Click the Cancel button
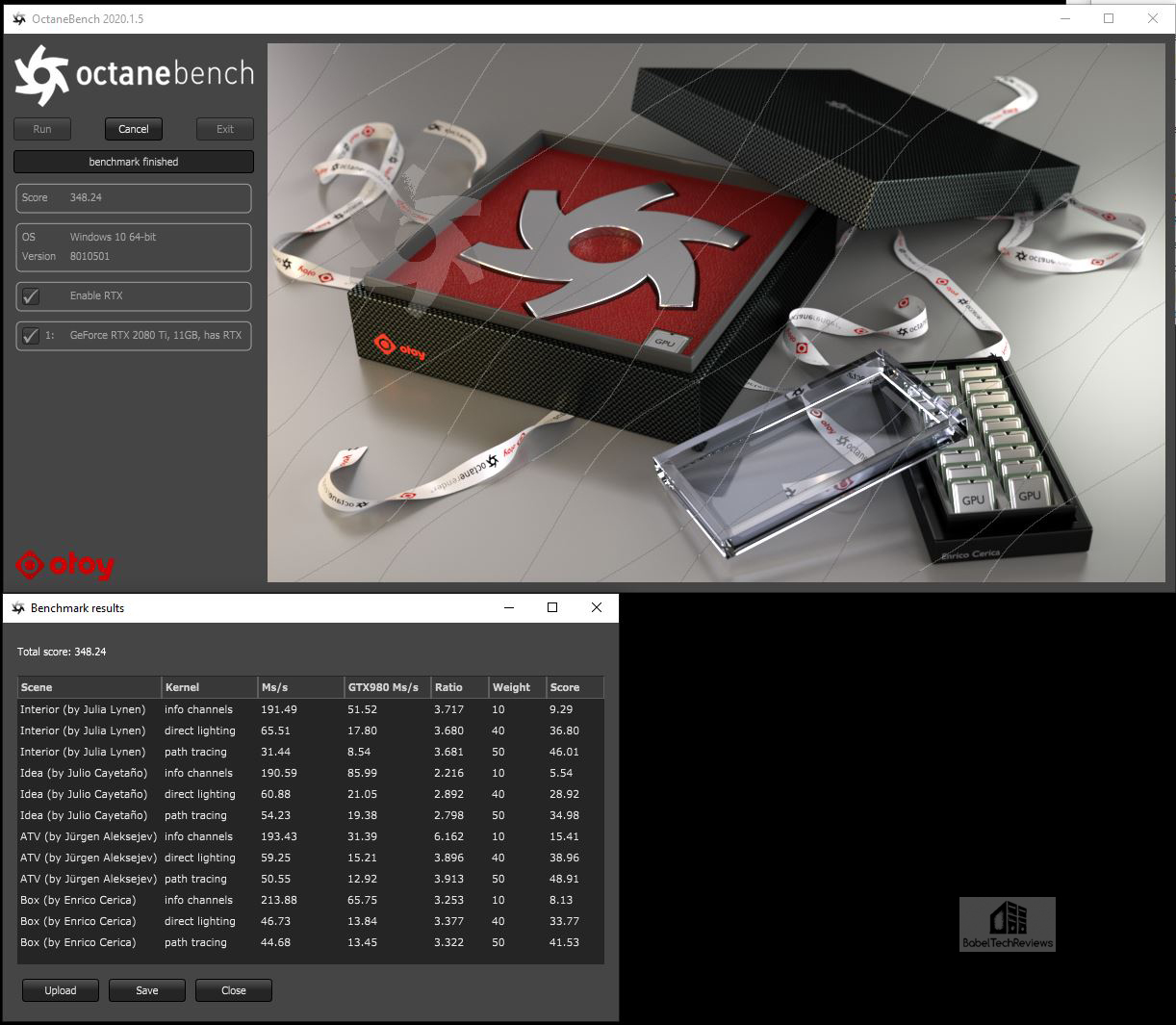Image resolution: width=1176 pixels, height=1025 pixels. 134,129
